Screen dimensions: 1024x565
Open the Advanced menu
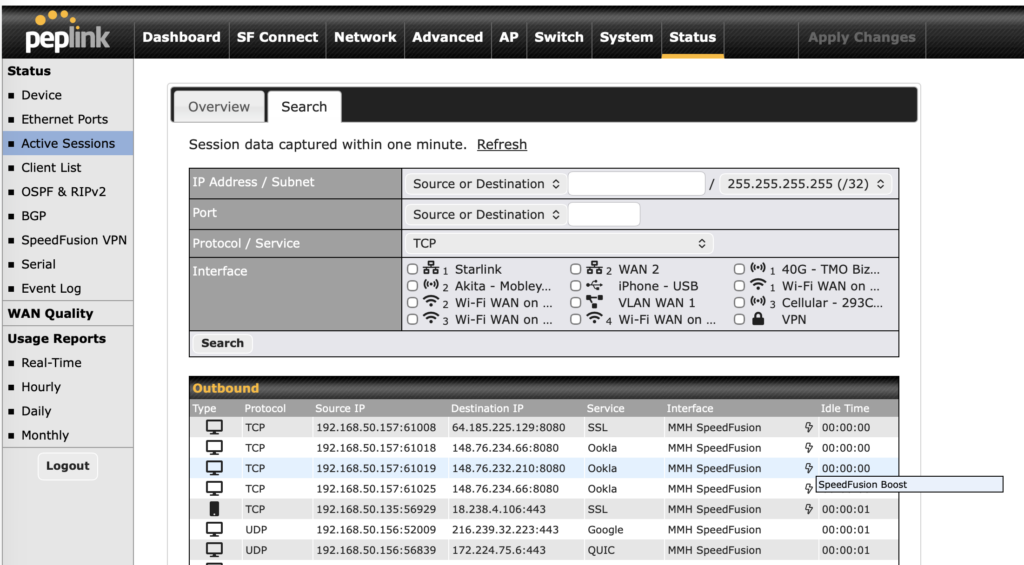(447, 37)
